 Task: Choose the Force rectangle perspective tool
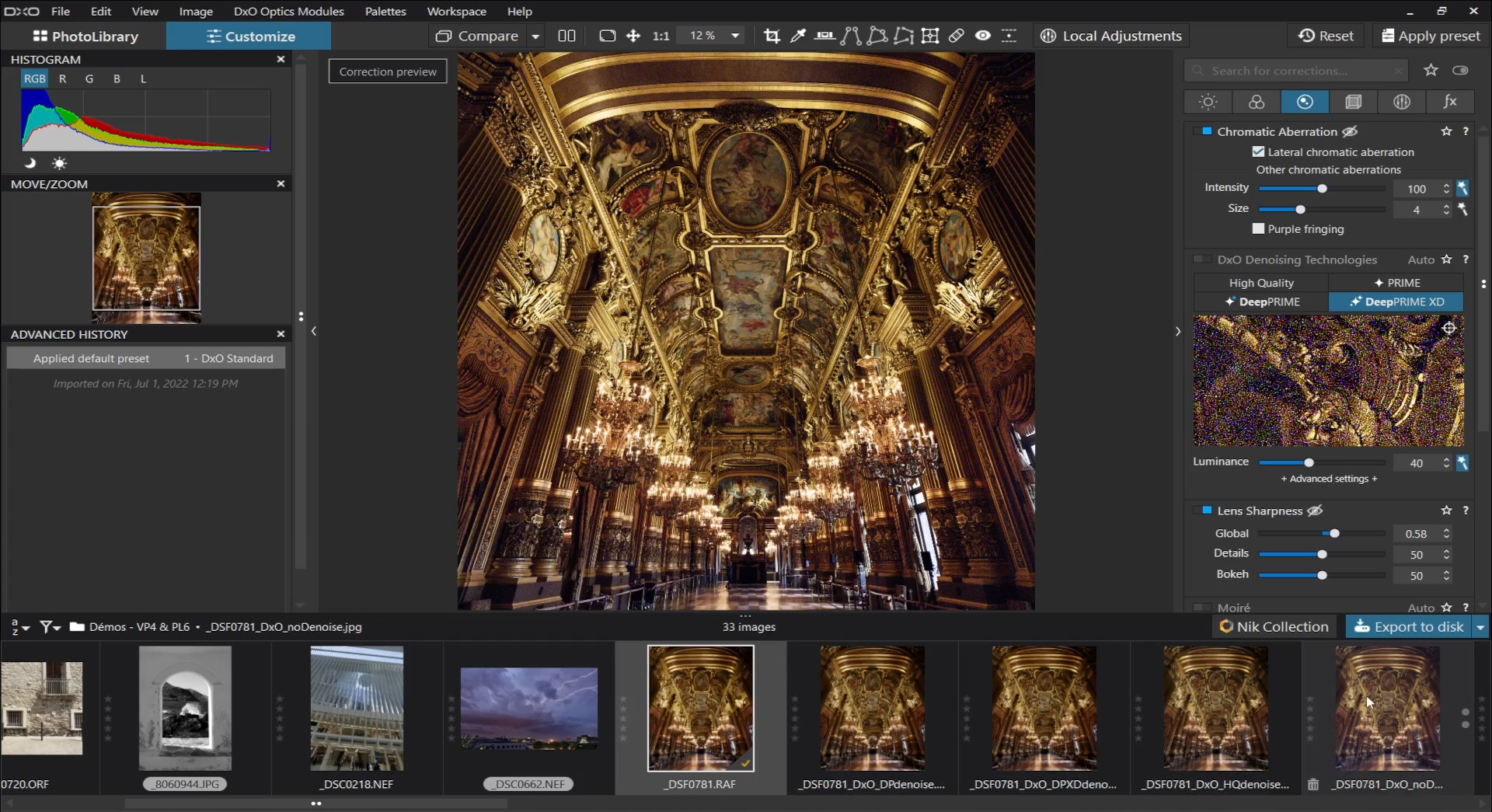877,36
